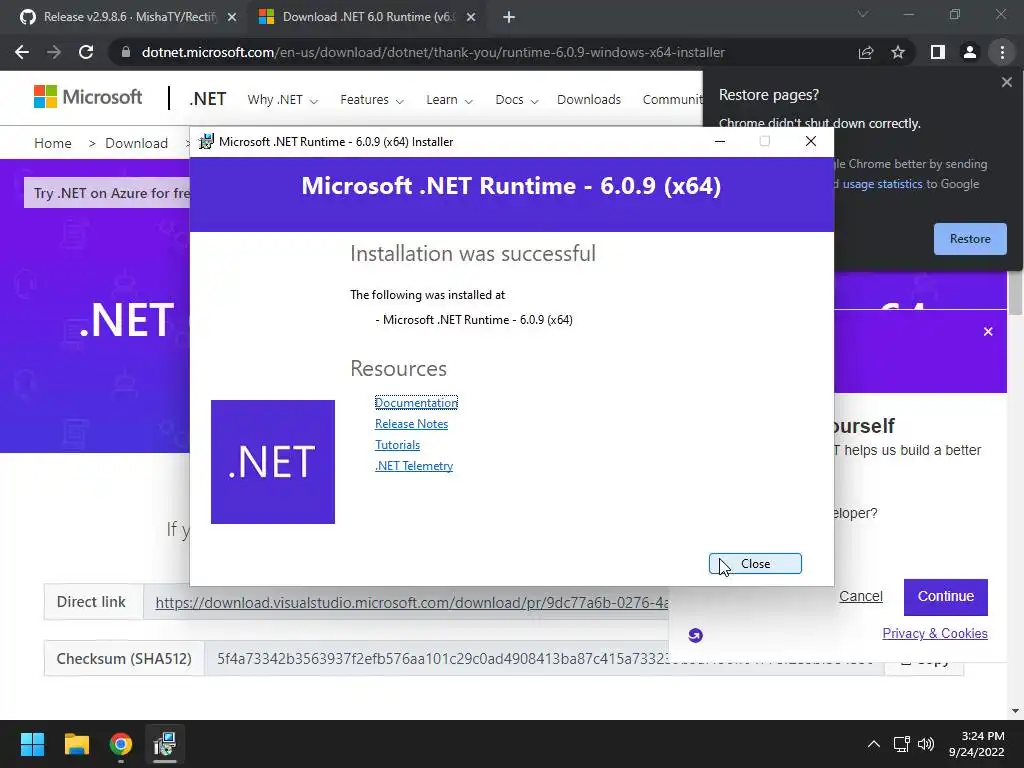Minimize the .NET Runtime installer window
This screenshot has height=768, width=1024.
tap(720, 141)
